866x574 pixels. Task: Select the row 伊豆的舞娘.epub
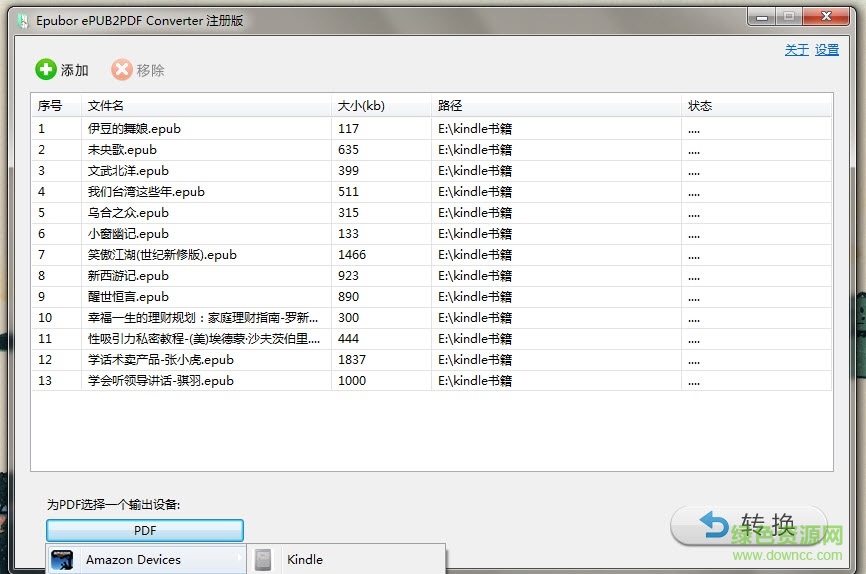(x=431, y=129)
